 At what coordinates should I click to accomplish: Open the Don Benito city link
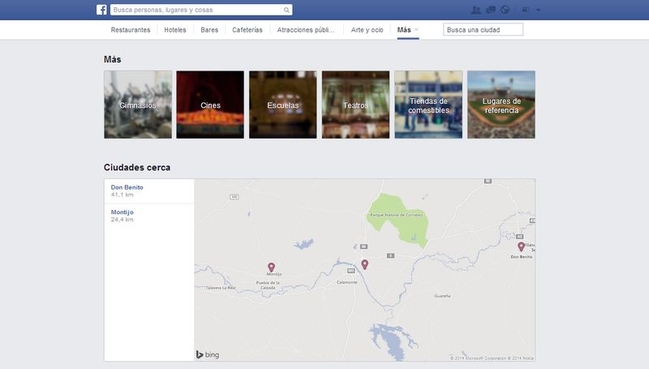pos(127,187)
